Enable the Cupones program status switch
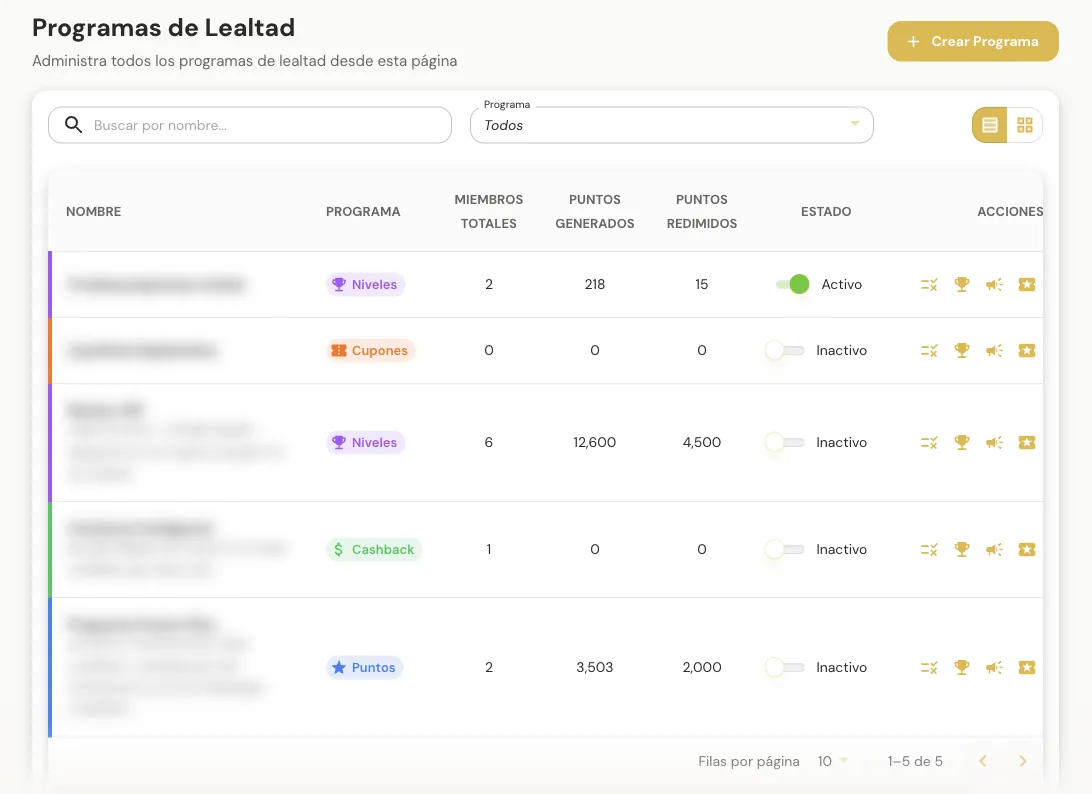Image resolution: width=1092 pixels, height=794 pixels. 784,350
